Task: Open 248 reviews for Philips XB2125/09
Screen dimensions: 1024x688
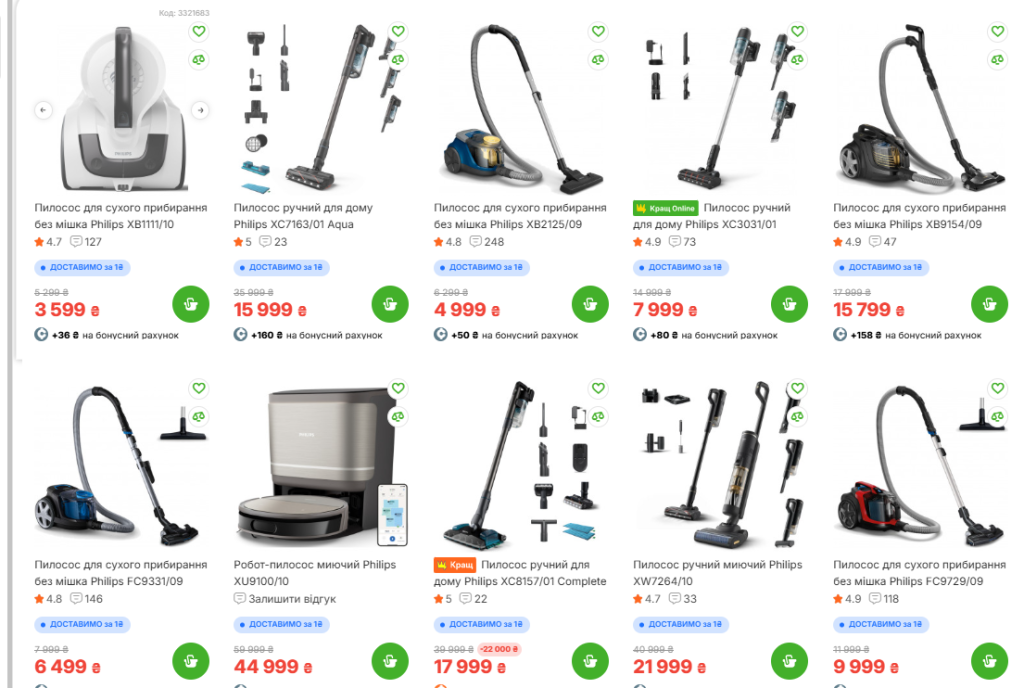Action: point(487,242)
